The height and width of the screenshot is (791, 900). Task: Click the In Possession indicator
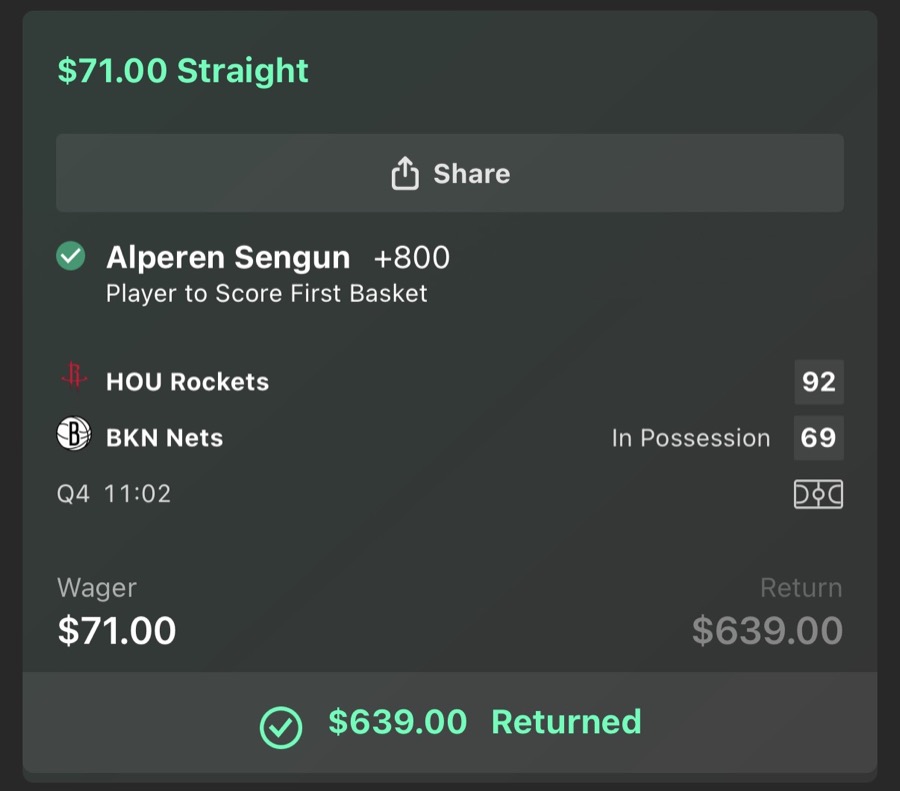690,437
